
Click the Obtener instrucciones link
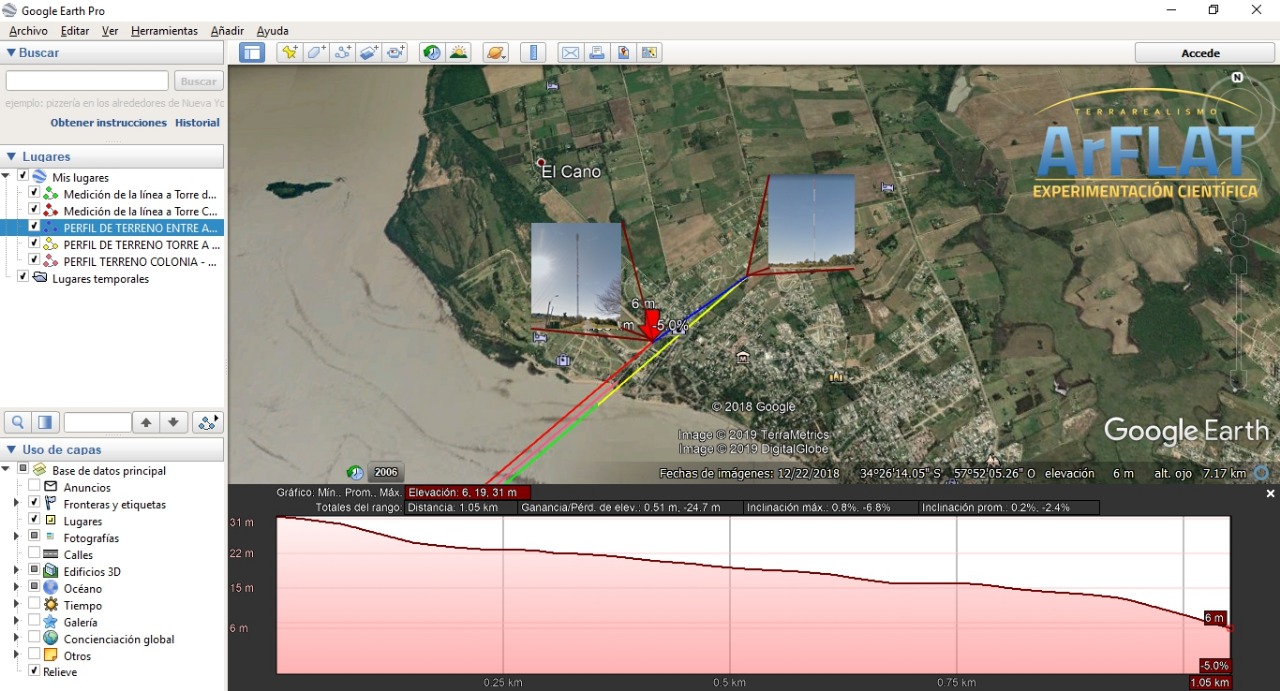pos(108,123)
